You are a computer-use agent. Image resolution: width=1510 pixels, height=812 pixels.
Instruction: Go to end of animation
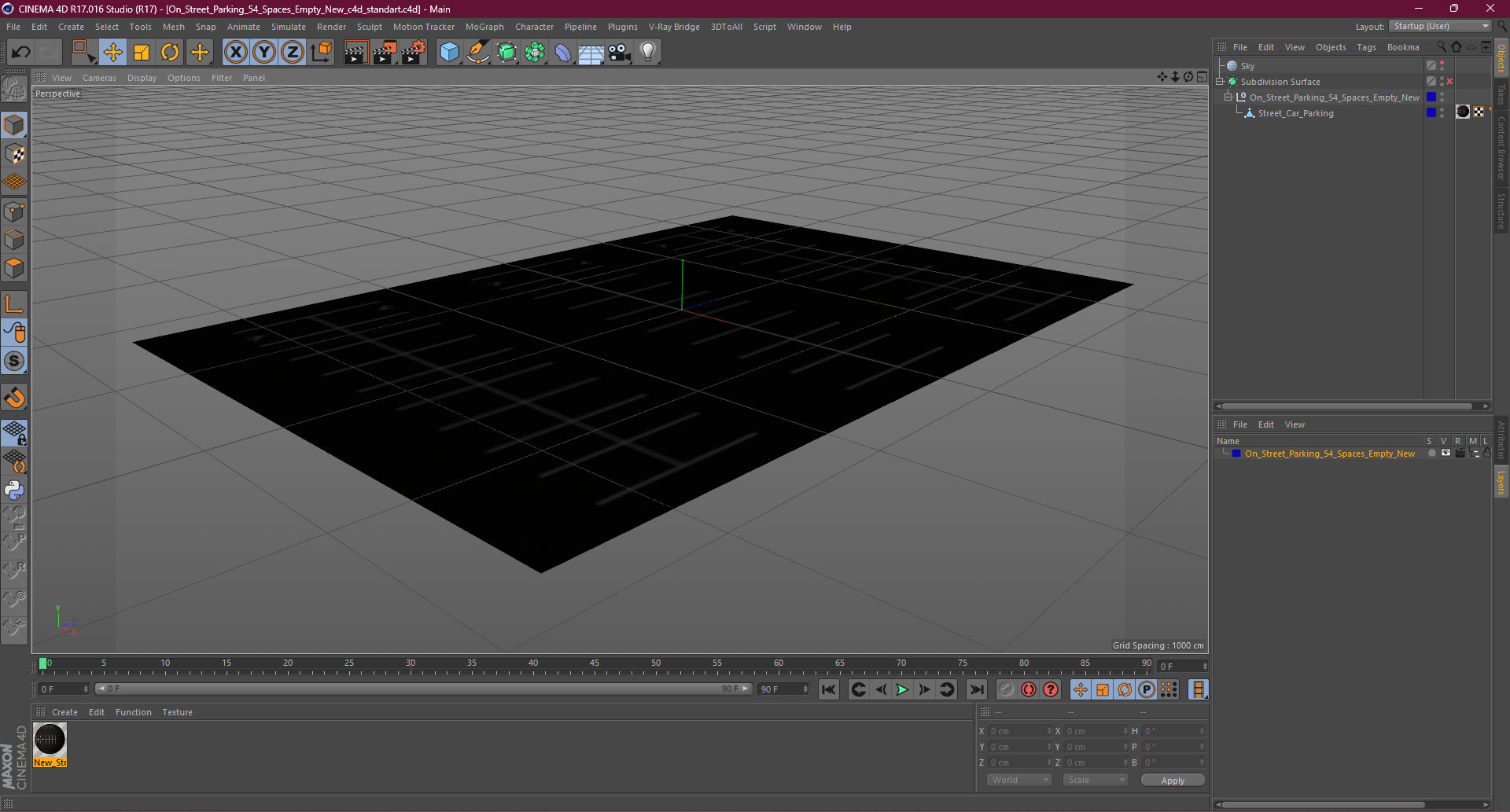[976, 689]
